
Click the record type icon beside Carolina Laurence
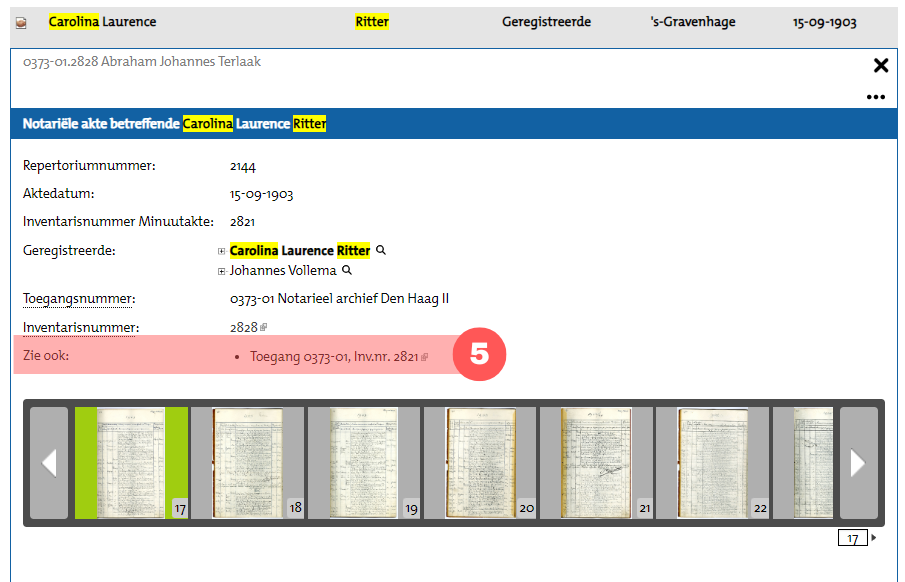tap(21, 23)
